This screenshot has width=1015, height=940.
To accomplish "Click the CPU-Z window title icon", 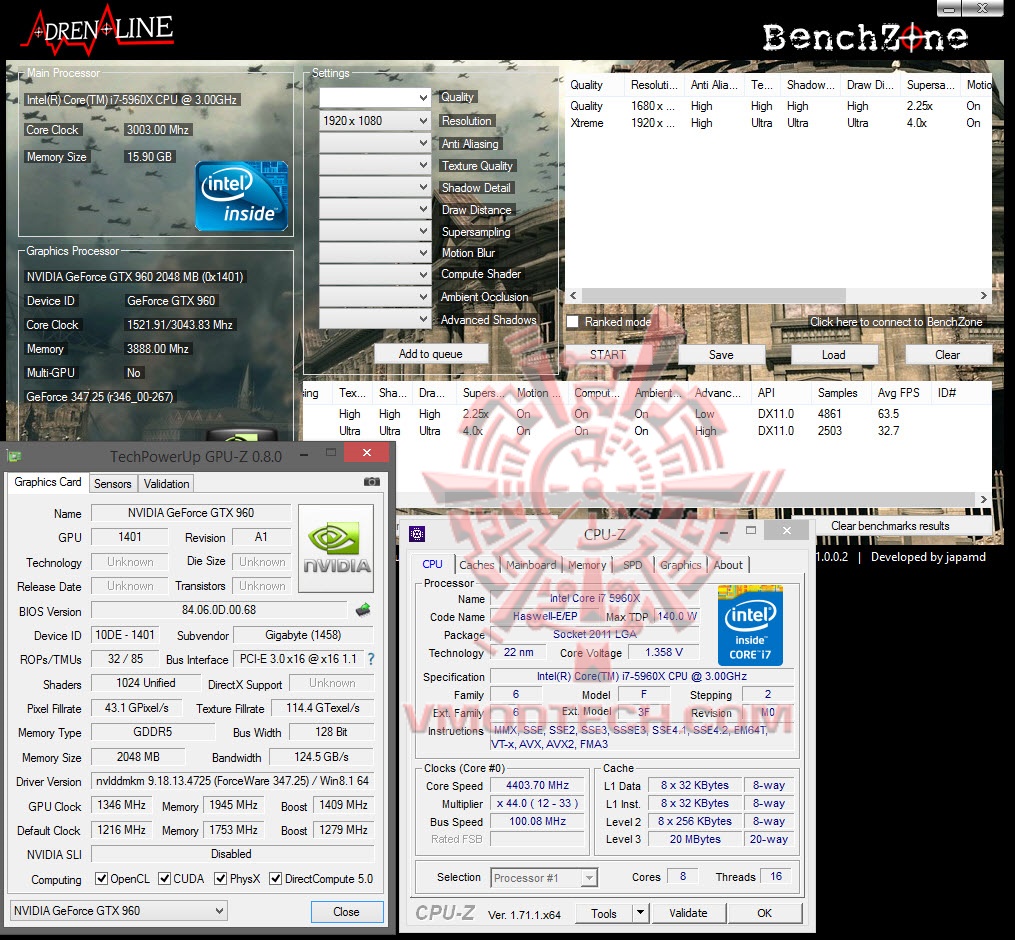I will [418, 534].
